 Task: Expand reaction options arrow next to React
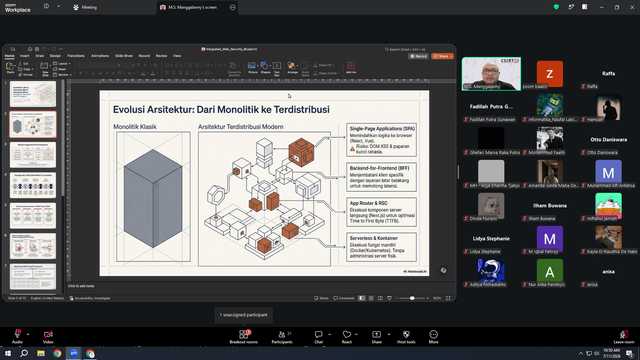pyautogui.click(x=356, y=334)
